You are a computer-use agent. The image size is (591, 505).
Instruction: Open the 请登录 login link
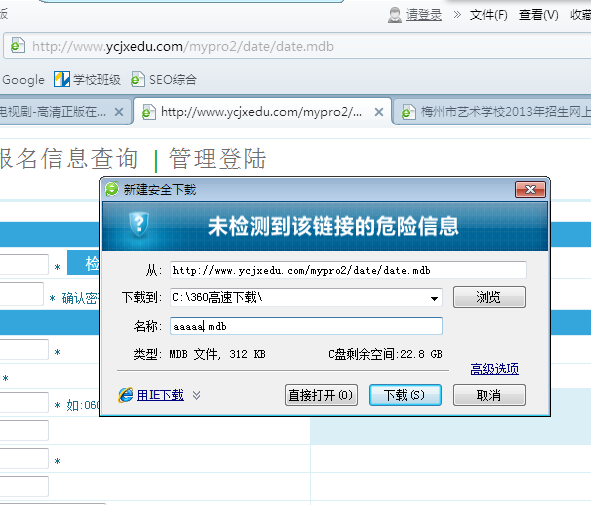click(x=424, y=15)
